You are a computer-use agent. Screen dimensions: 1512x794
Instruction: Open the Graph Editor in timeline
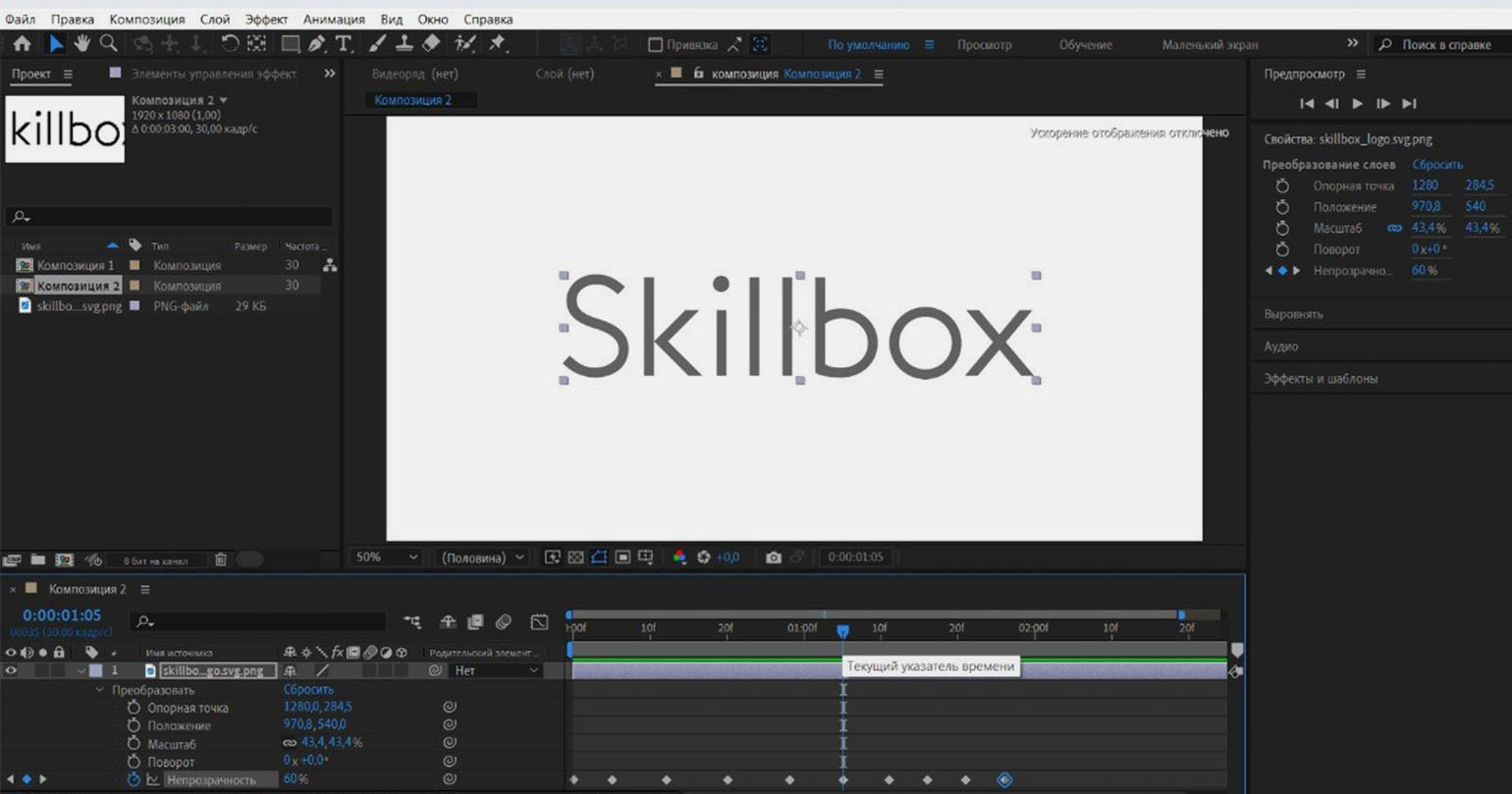(539, 621)
